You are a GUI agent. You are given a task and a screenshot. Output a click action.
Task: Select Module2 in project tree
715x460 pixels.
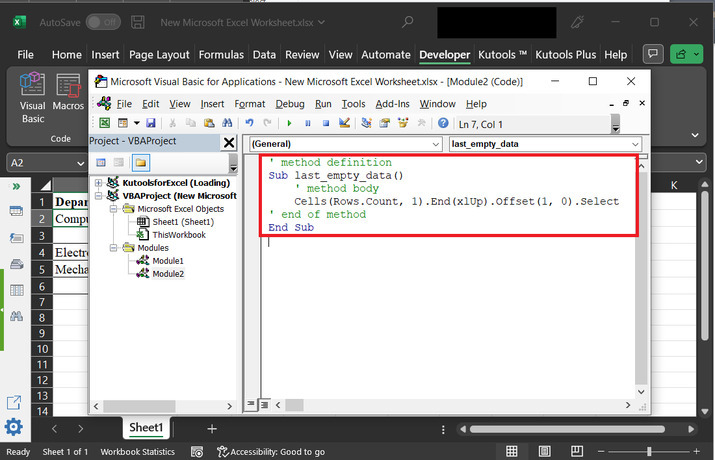point(168,274)
